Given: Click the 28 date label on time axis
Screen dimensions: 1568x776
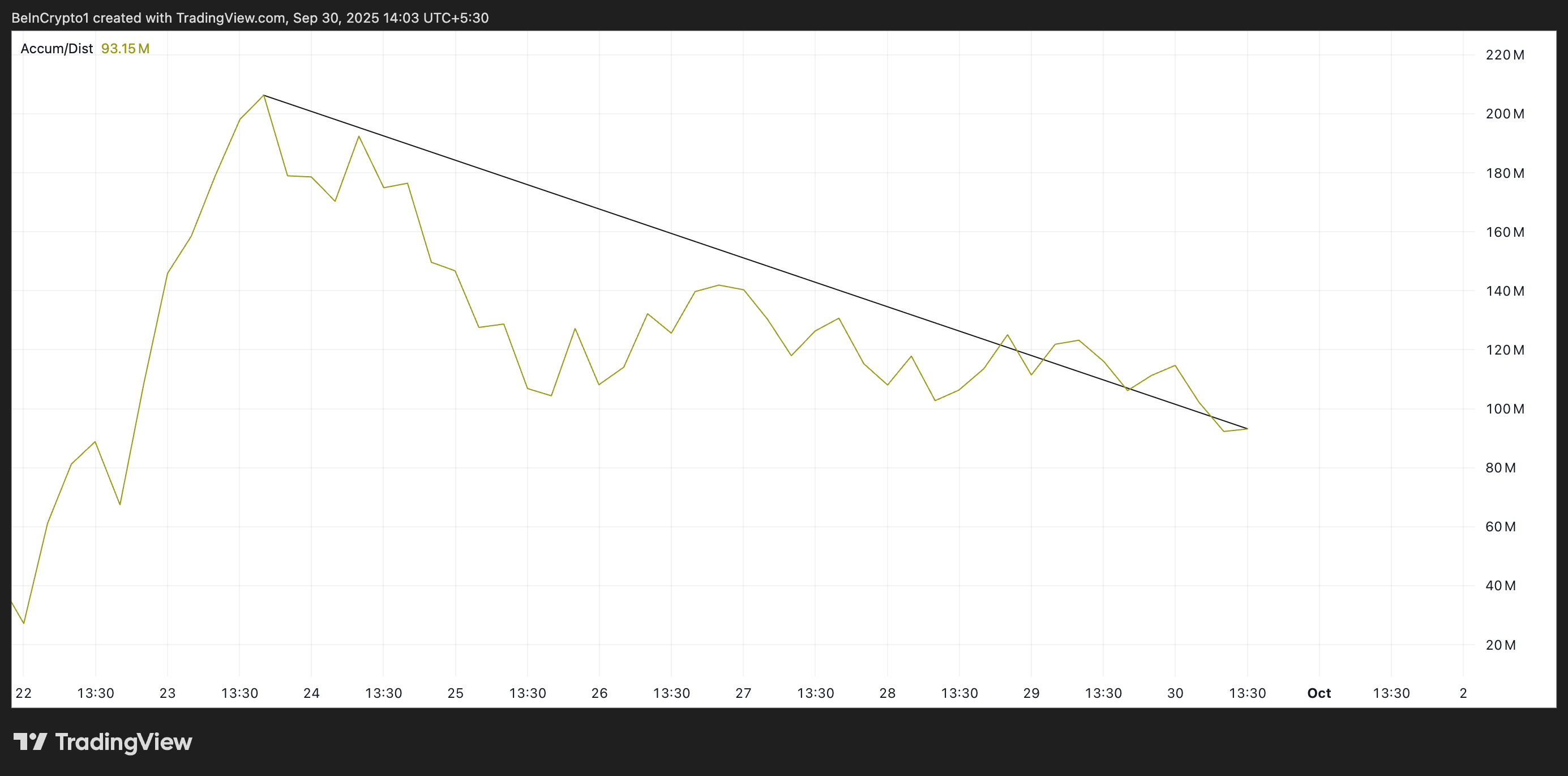Looking at the screenshot, I should [888, 693].
